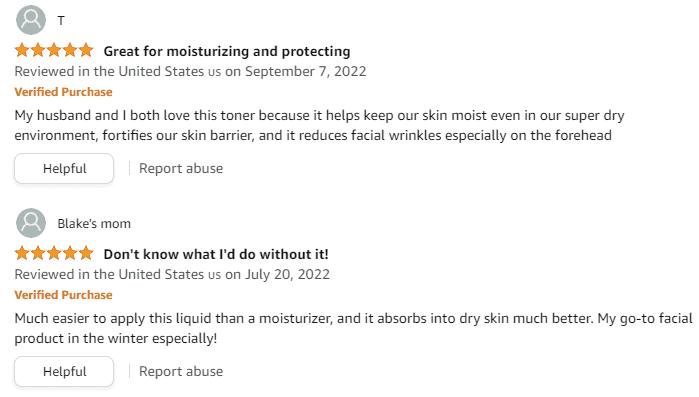Screen dimensions: 699x397
Task: Click middle star of T's review rating
Action: (54, 50)
